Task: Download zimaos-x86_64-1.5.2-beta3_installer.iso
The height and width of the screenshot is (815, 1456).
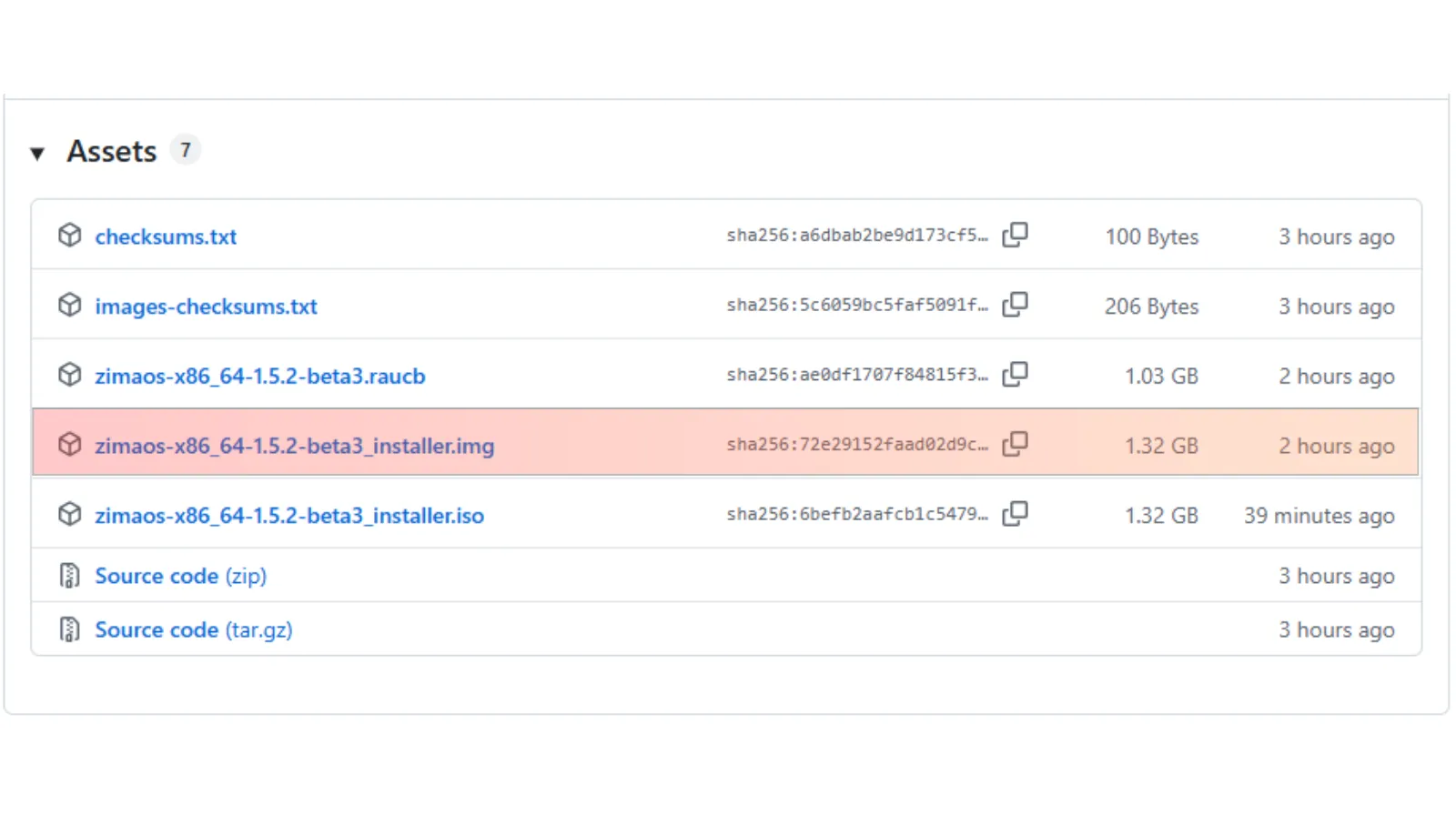Action: (288, 516)
